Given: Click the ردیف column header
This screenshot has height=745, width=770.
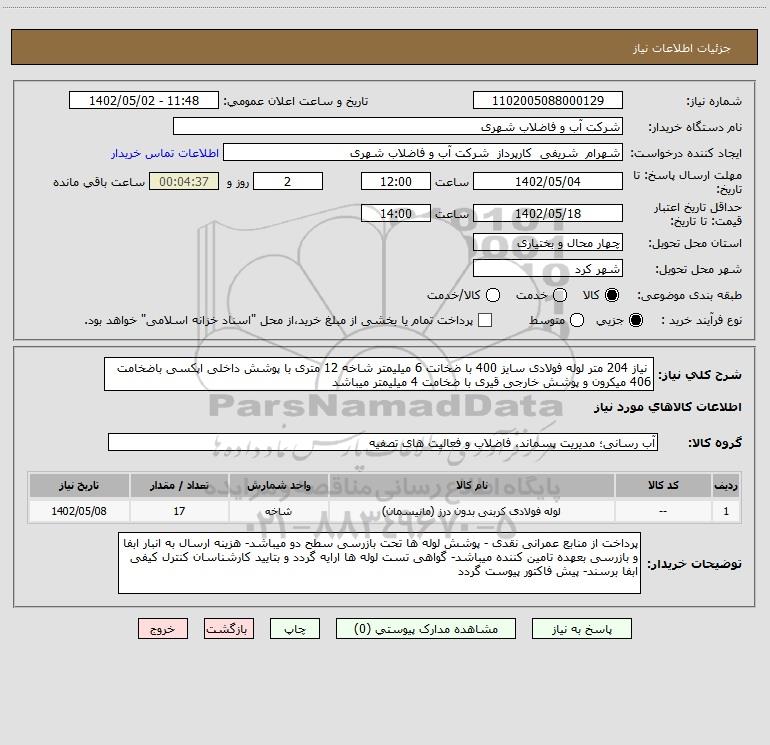Looking at the screenshot, I should pyautogui.click(x=726, y=485).
